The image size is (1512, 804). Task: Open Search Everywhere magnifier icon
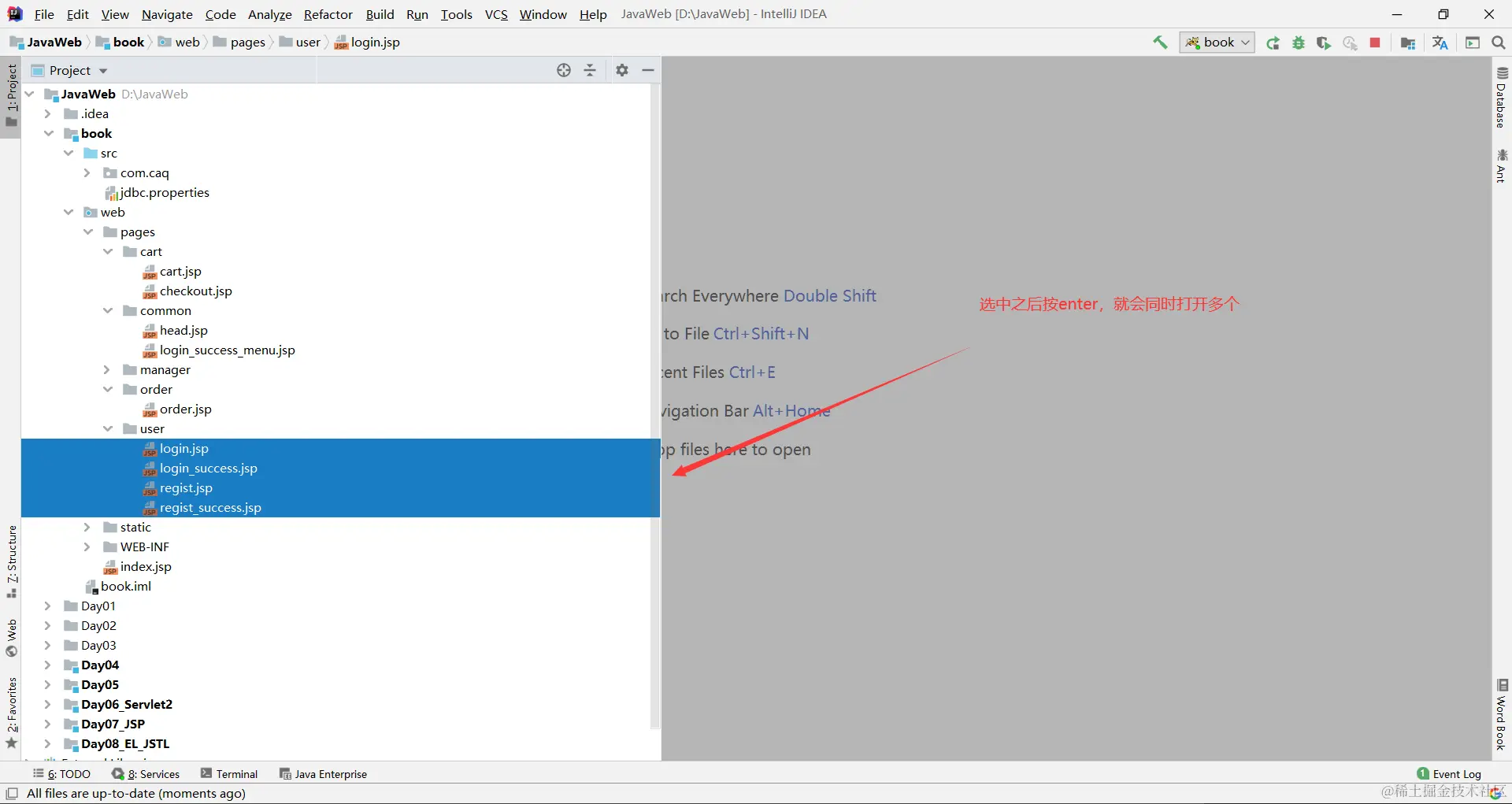coord(1499,43)
